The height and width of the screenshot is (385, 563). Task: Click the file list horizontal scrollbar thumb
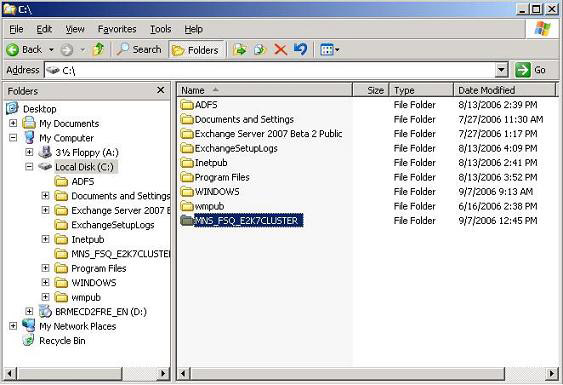[x=347, y=374]
